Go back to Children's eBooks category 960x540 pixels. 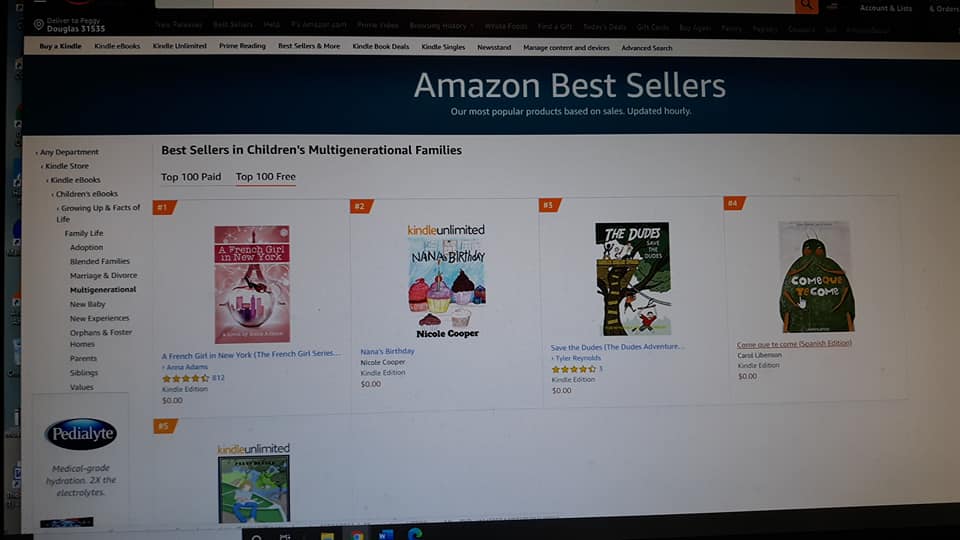87,194
